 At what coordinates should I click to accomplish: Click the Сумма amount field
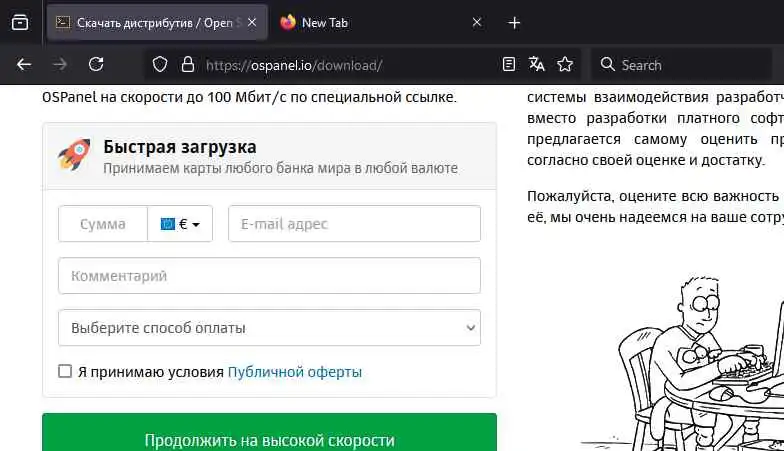(x=103, y=224)
